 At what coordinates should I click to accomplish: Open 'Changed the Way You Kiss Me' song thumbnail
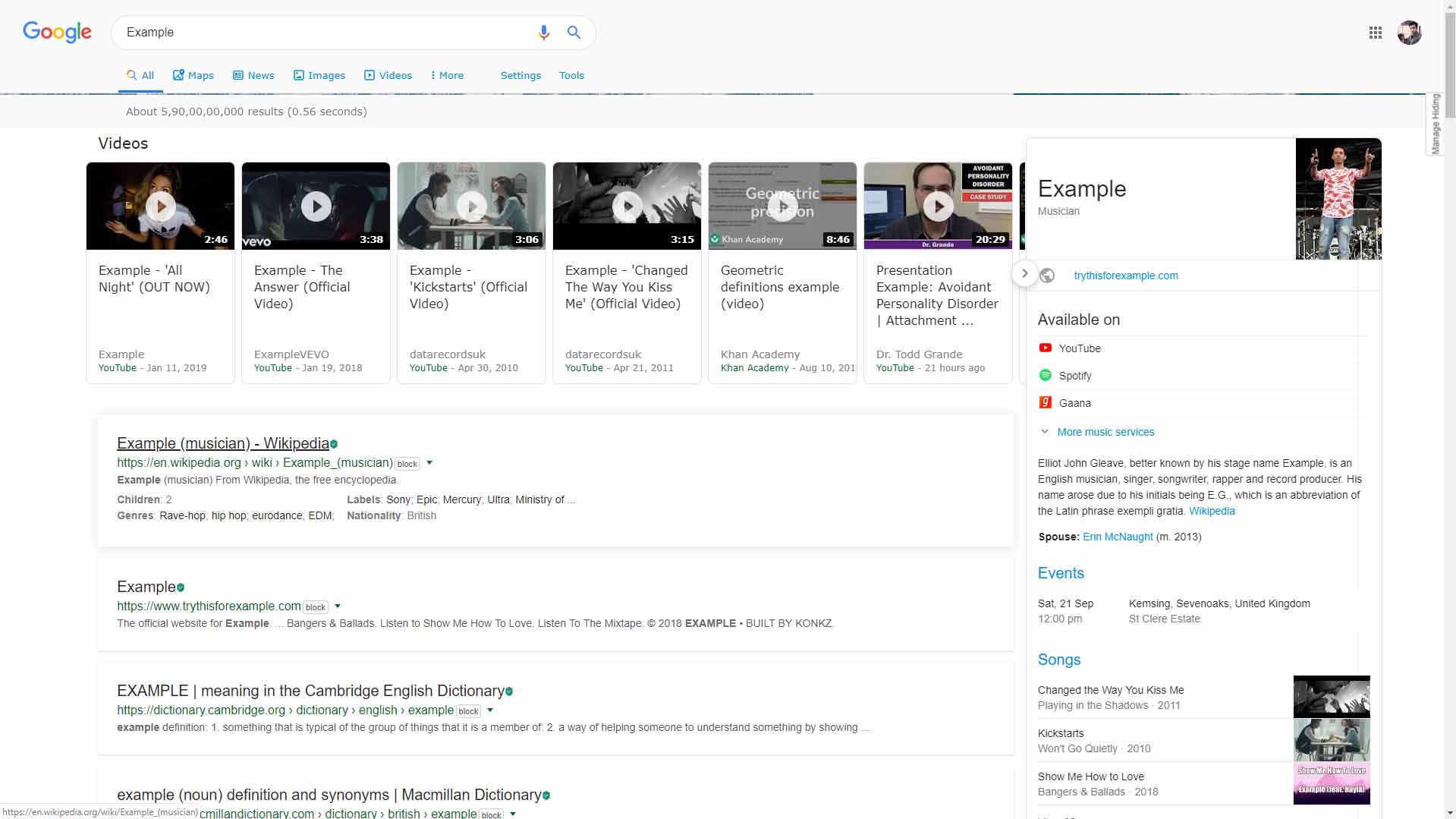click(1332, 697)
